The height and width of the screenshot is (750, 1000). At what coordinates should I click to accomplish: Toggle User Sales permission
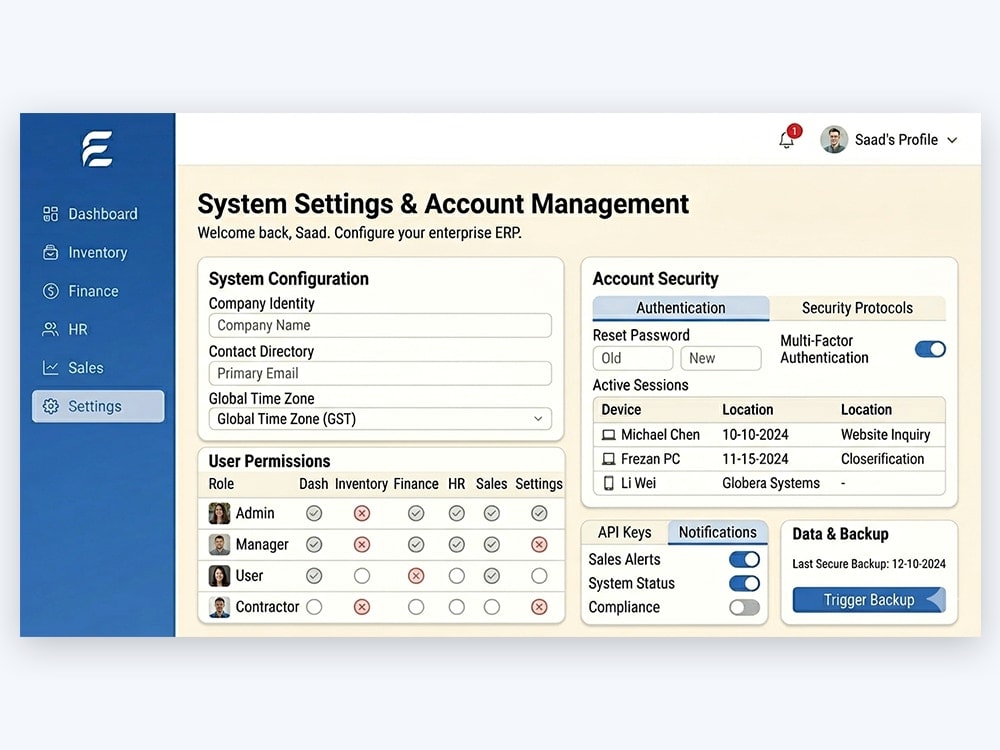[x=492, y=576]
